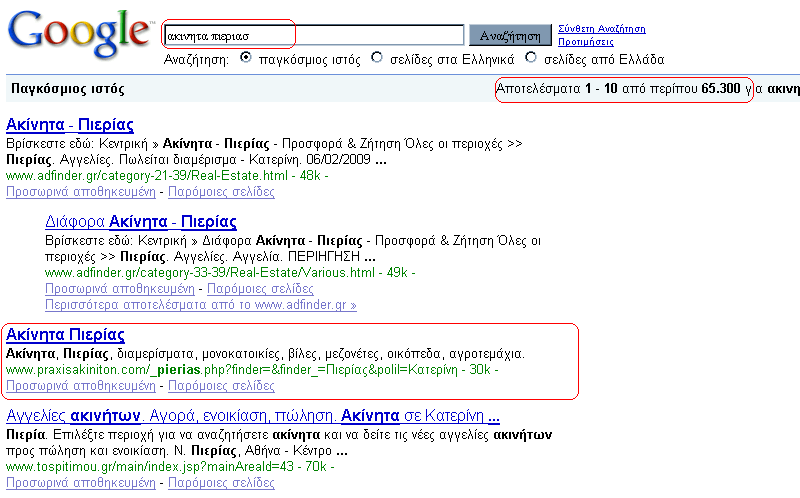The height and width of the screenshot is (498, 800).
Task: Click the search box containing 'ακινητα πιεριασ'
Action: (x=313, y=36)
